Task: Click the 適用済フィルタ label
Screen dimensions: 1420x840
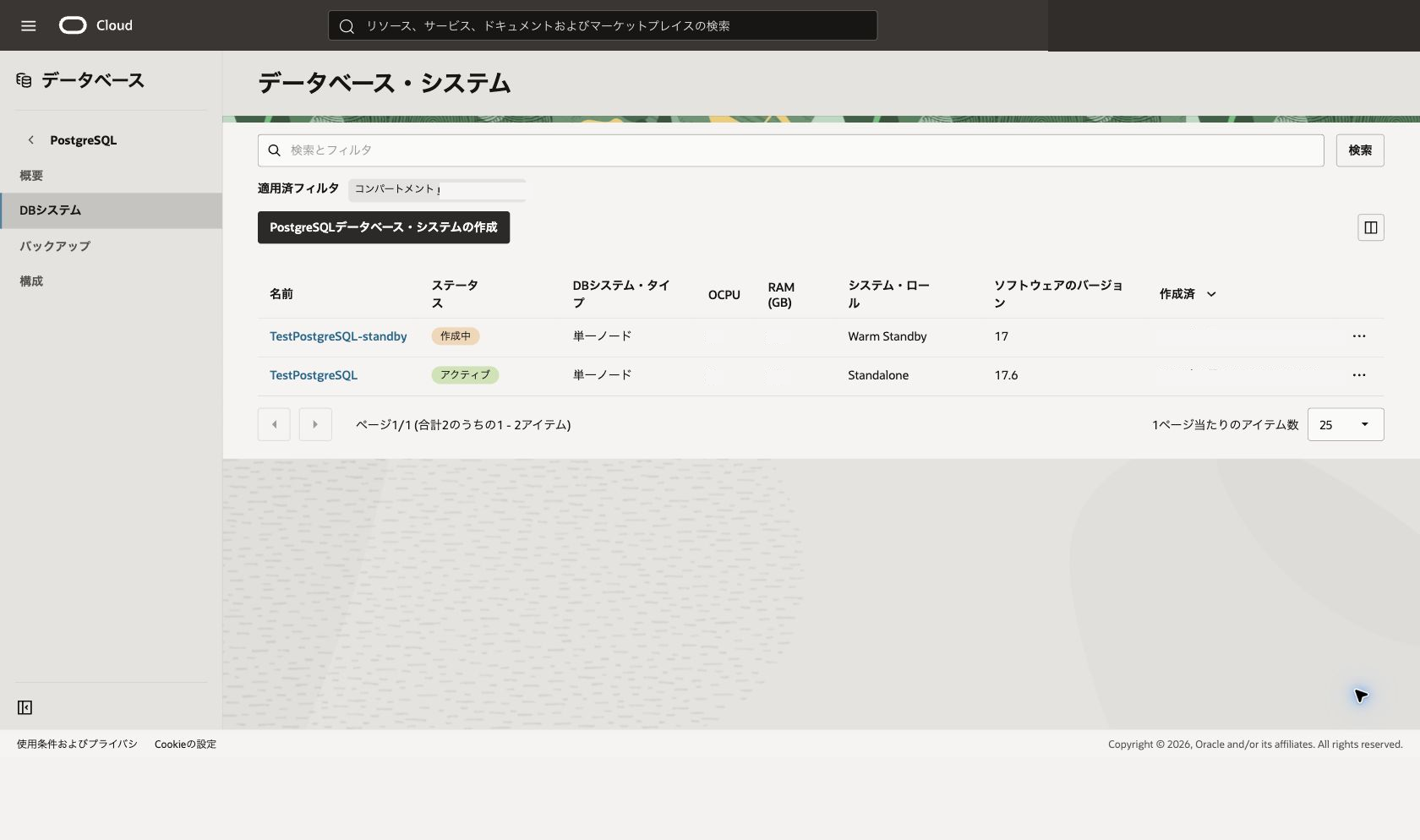Action: click(298, 188)
